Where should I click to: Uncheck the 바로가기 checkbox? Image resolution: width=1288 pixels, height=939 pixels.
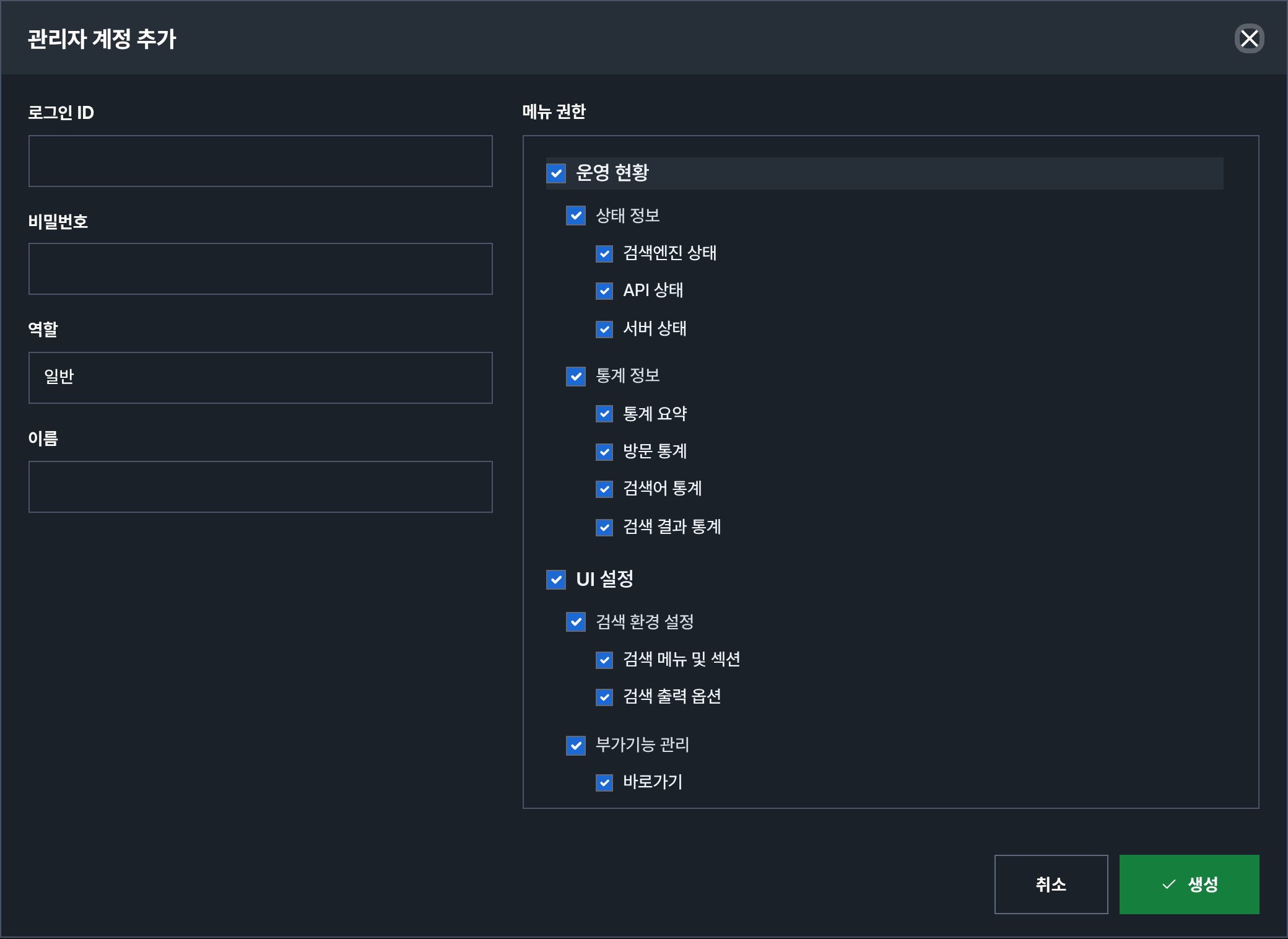point(604,783)
